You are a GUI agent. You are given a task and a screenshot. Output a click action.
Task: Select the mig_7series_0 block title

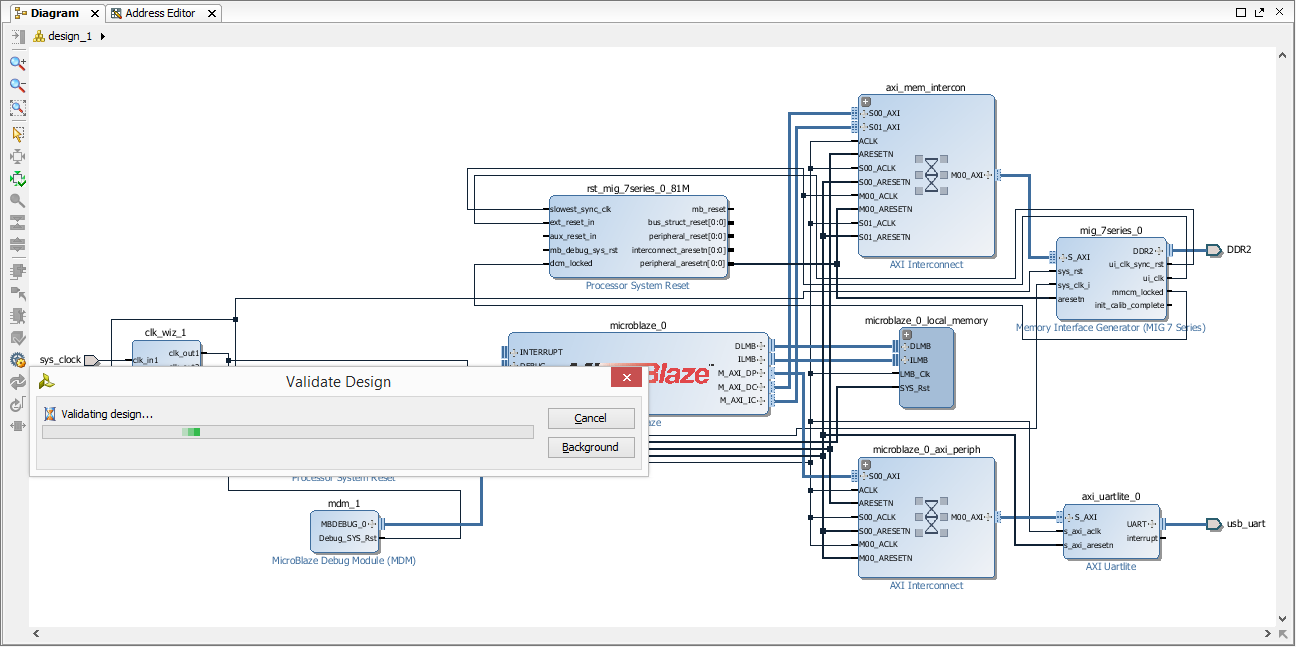point(1111,230)
